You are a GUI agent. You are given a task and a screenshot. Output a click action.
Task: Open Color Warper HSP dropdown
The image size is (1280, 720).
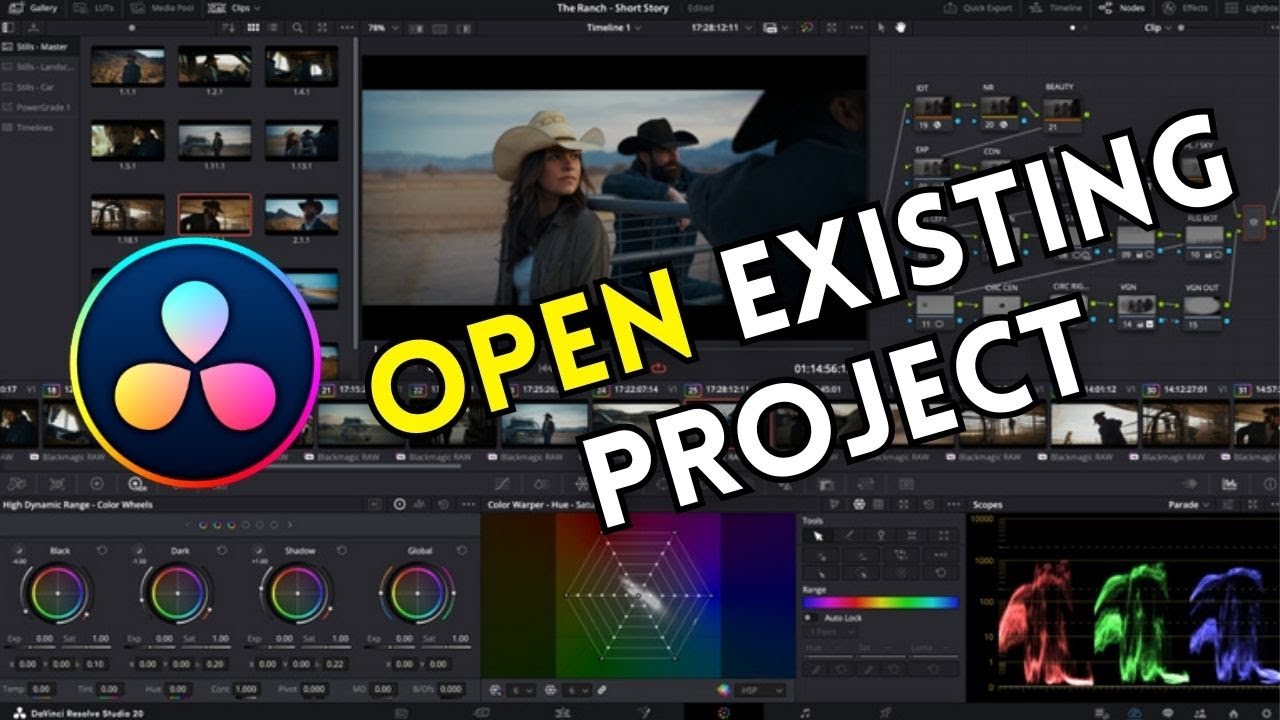click(x=761, y=690)
